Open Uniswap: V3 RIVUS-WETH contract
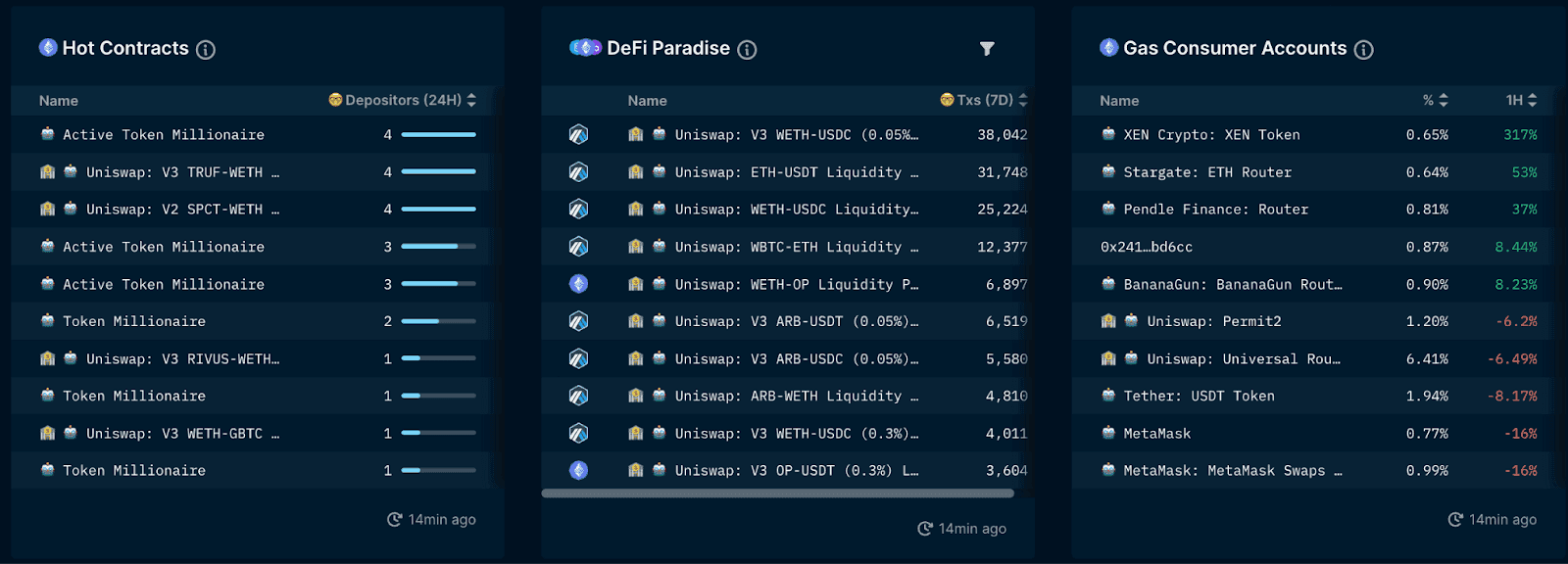Viewport: 1568px width, 564px height. [182, 359]
